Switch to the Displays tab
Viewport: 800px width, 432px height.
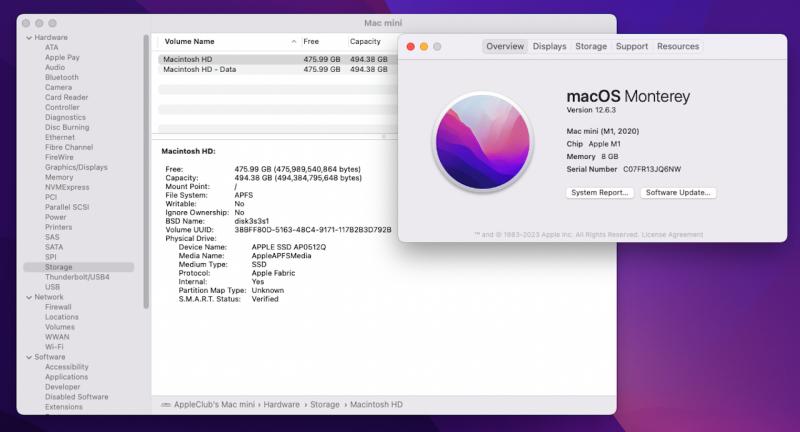point(549,46)
